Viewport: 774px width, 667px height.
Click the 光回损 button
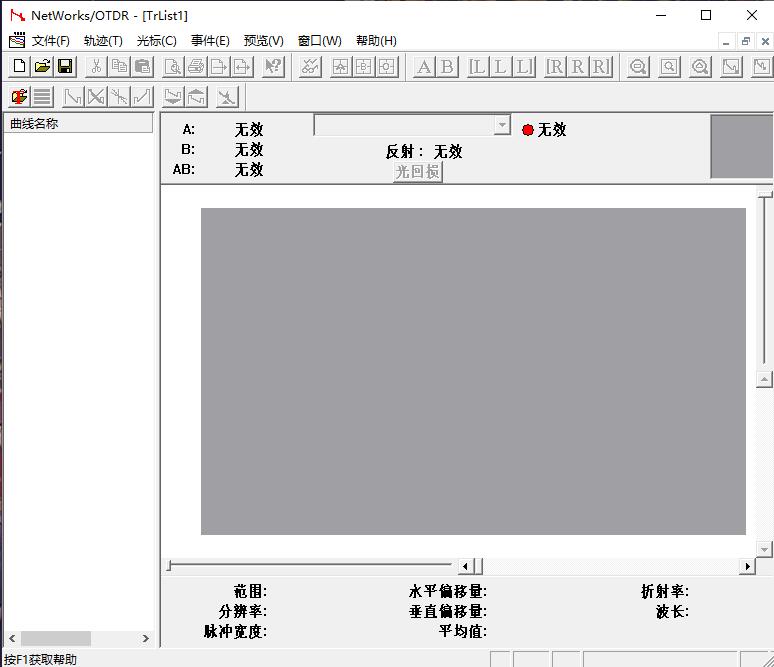pos(417,172)
